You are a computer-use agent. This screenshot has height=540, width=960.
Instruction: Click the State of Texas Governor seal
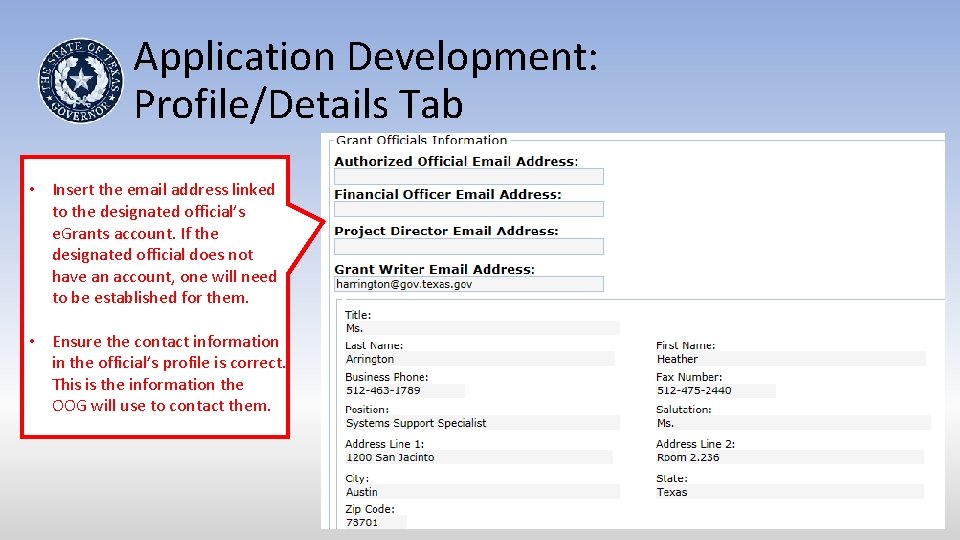point(81,80)
